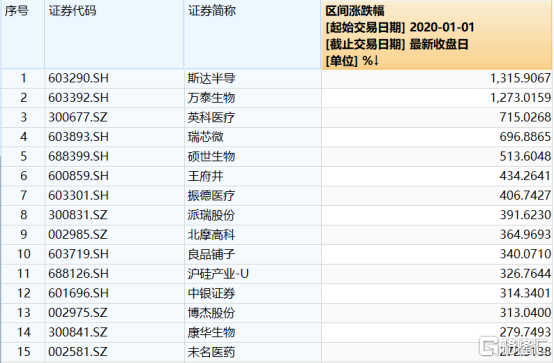
Task: Select the 未名医药 row name
Action: pos(211,352)
